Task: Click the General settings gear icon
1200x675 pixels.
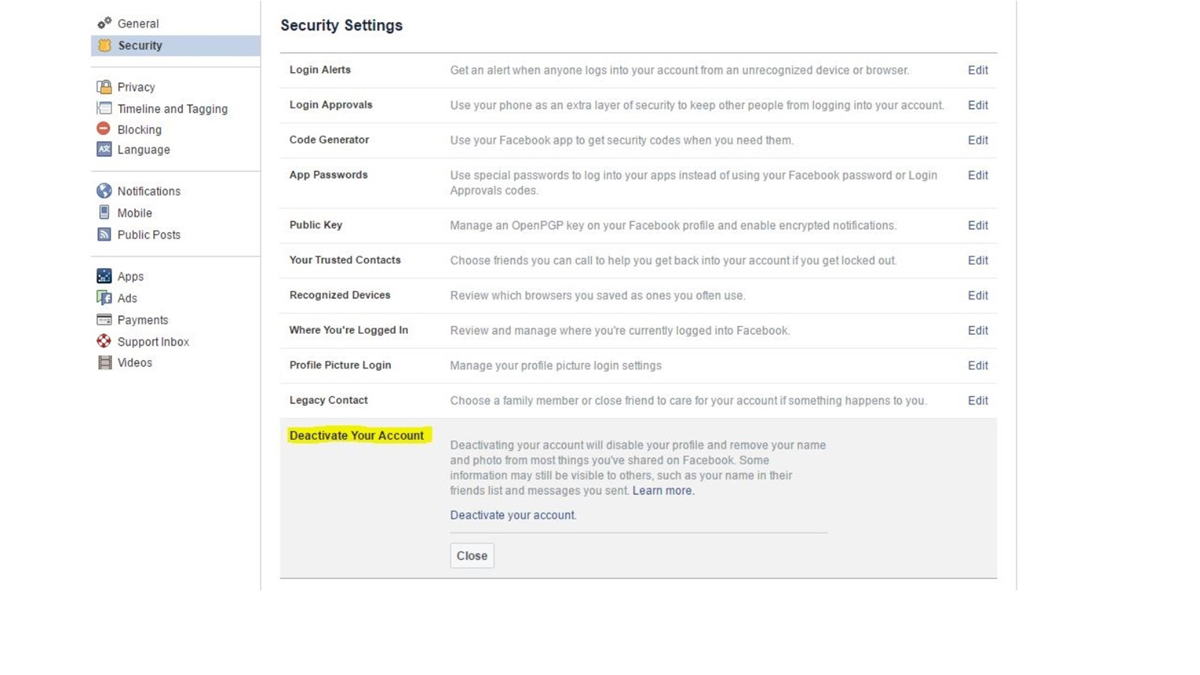Action: (104, 23)
